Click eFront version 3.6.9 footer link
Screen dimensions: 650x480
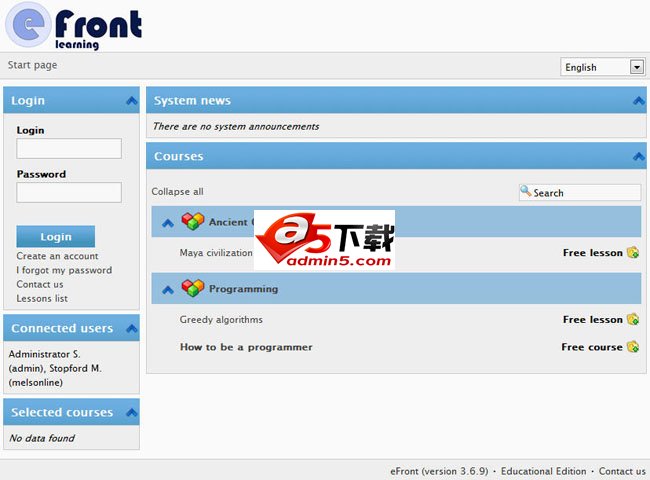click(439, 471)
